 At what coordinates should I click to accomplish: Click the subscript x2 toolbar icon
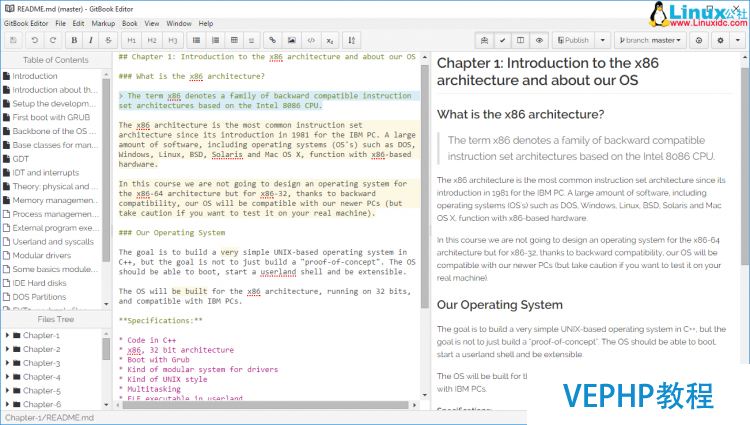point(330,41)
